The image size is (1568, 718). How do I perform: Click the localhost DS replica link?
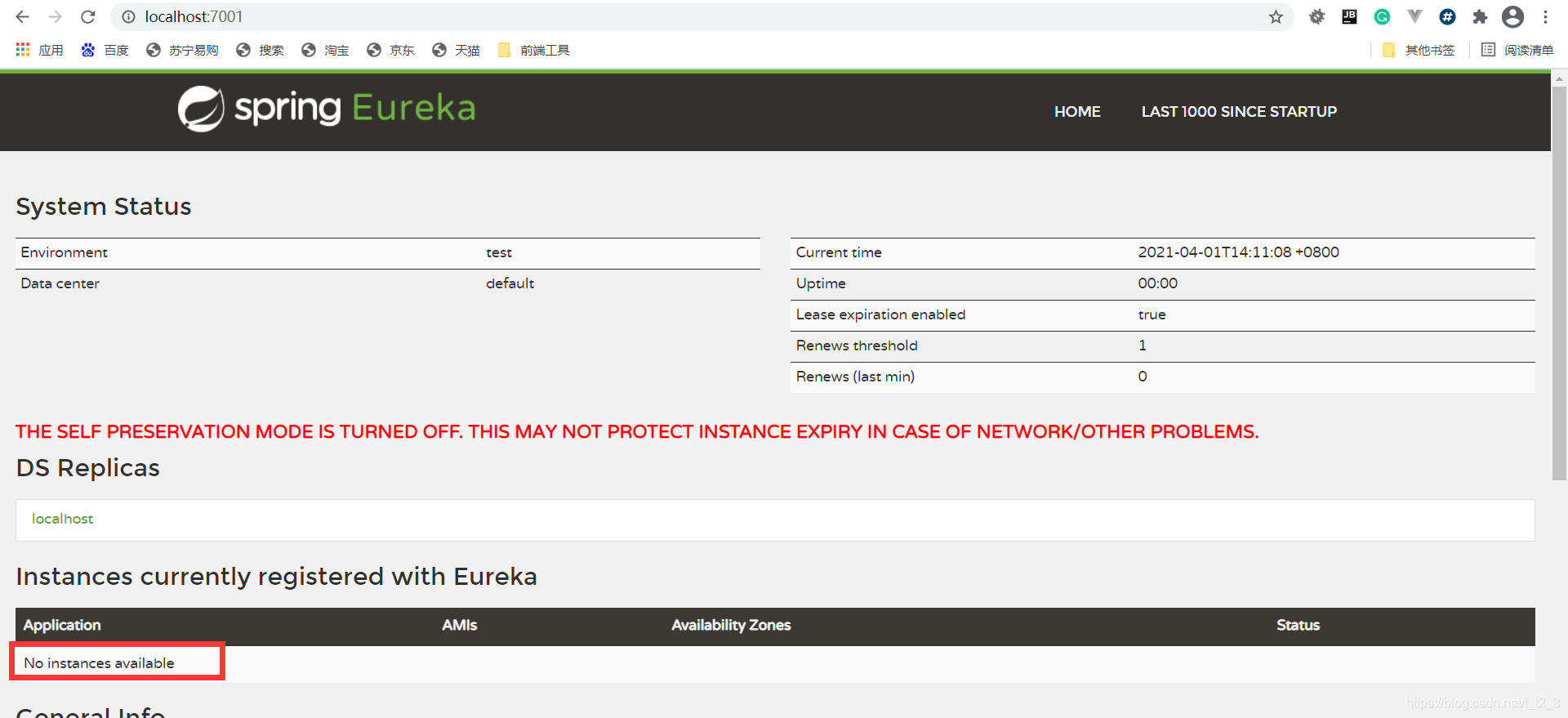coord(62,519)
